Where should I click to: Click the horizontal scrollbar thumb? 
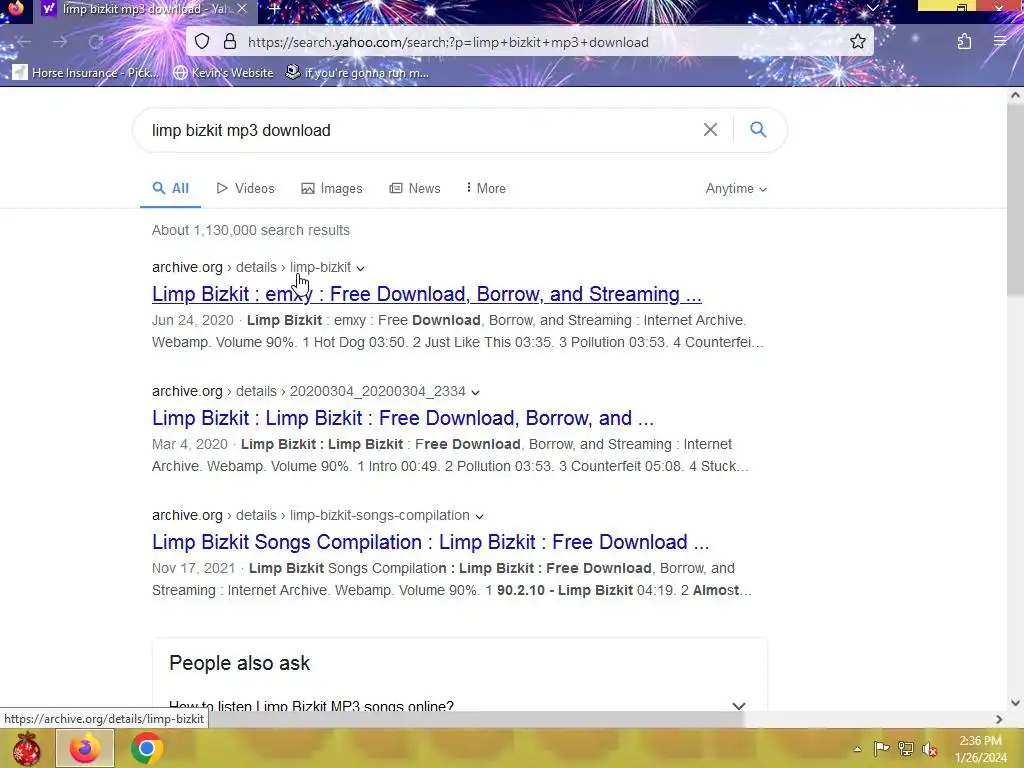(x=476, y=719)
